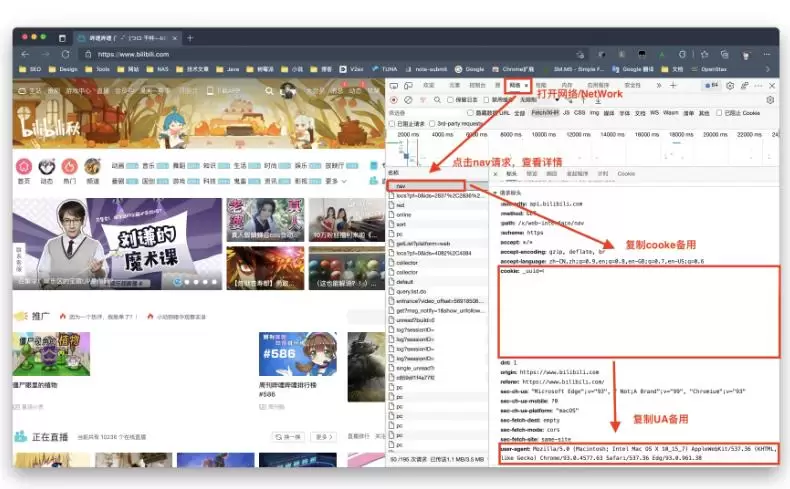Screen dimensions: 790x489
Task: Click the 更多 button in 正在直播 section
Action: [x=323, y=437]
